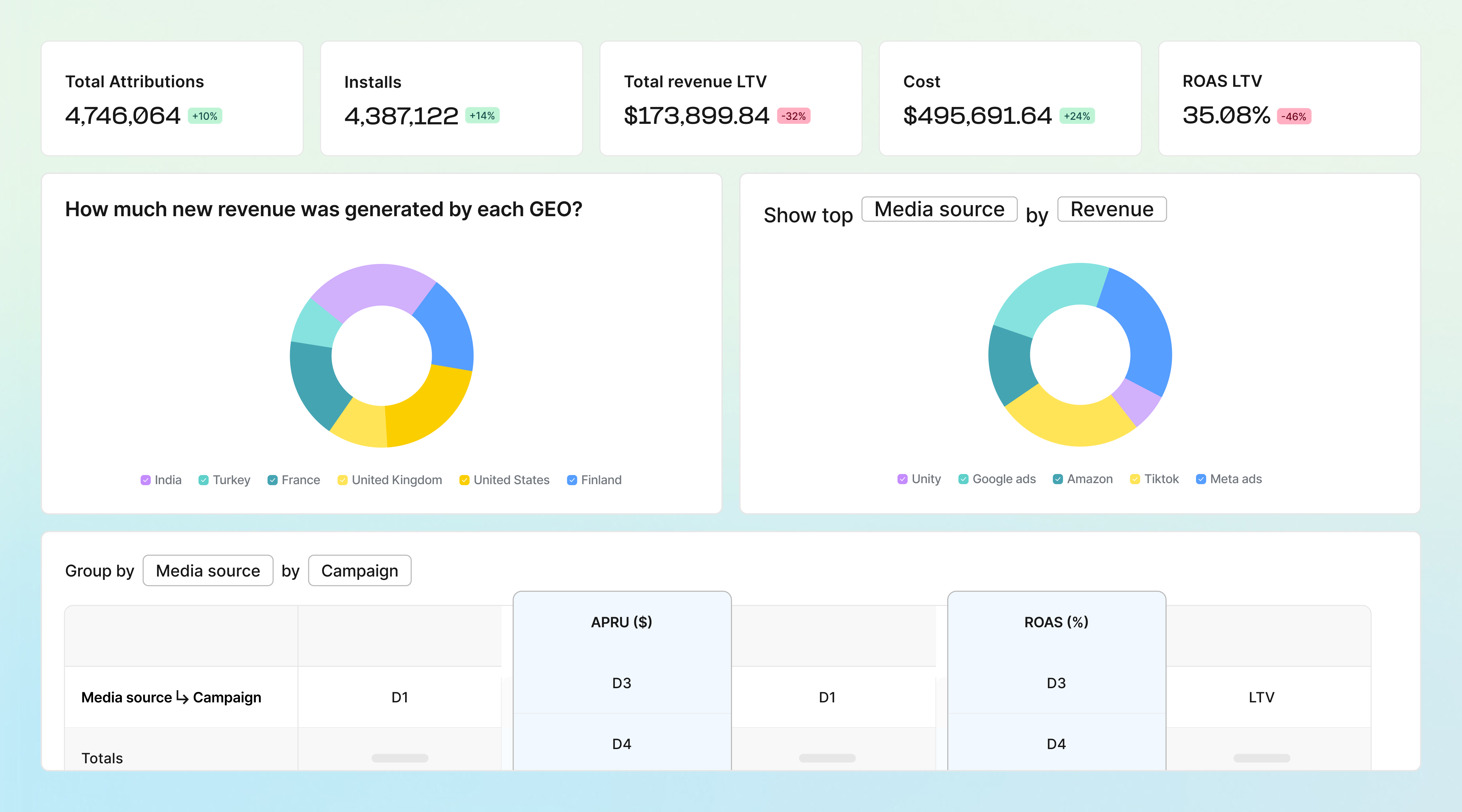Toggle Google ads legend checkbox

click(963, 479)
